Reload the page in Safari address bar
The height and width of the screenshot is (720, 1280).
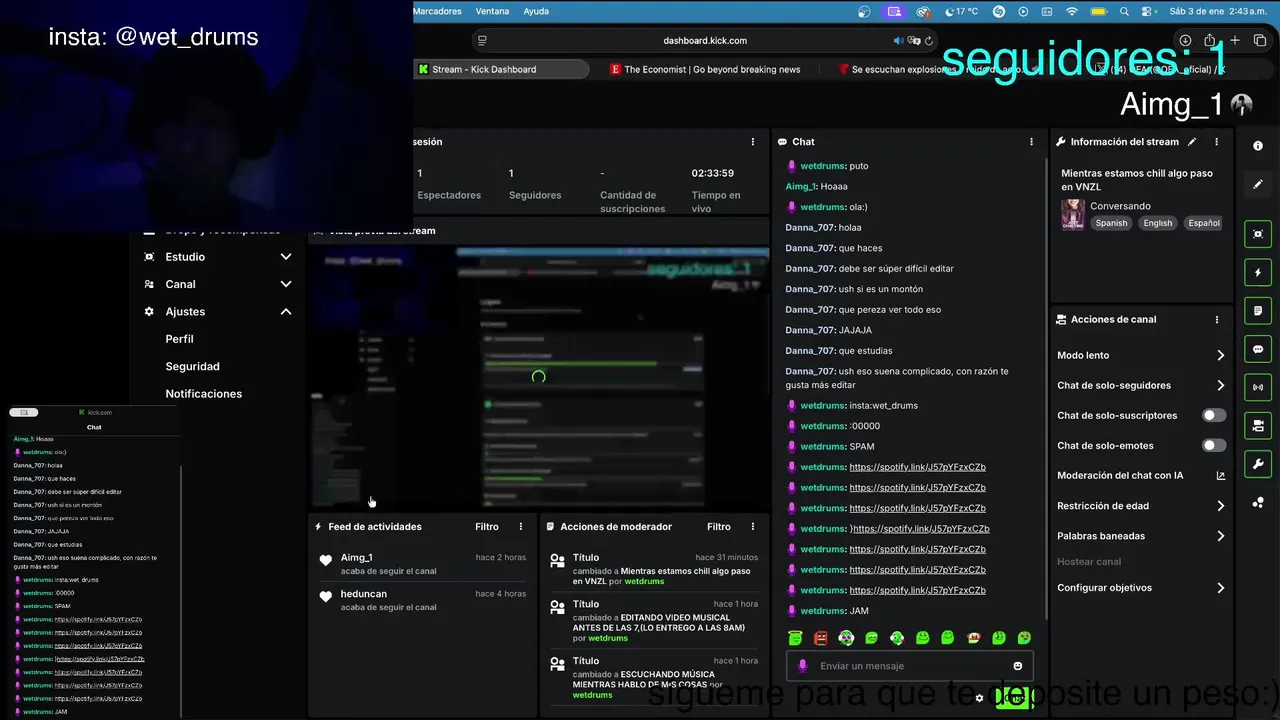click(x=928, y=41)
